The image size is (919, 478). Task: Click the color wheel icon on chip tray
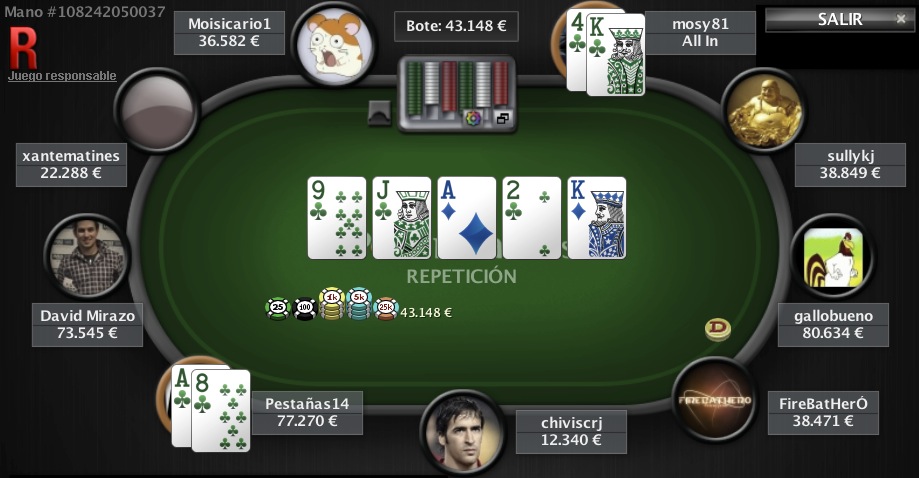473,118
